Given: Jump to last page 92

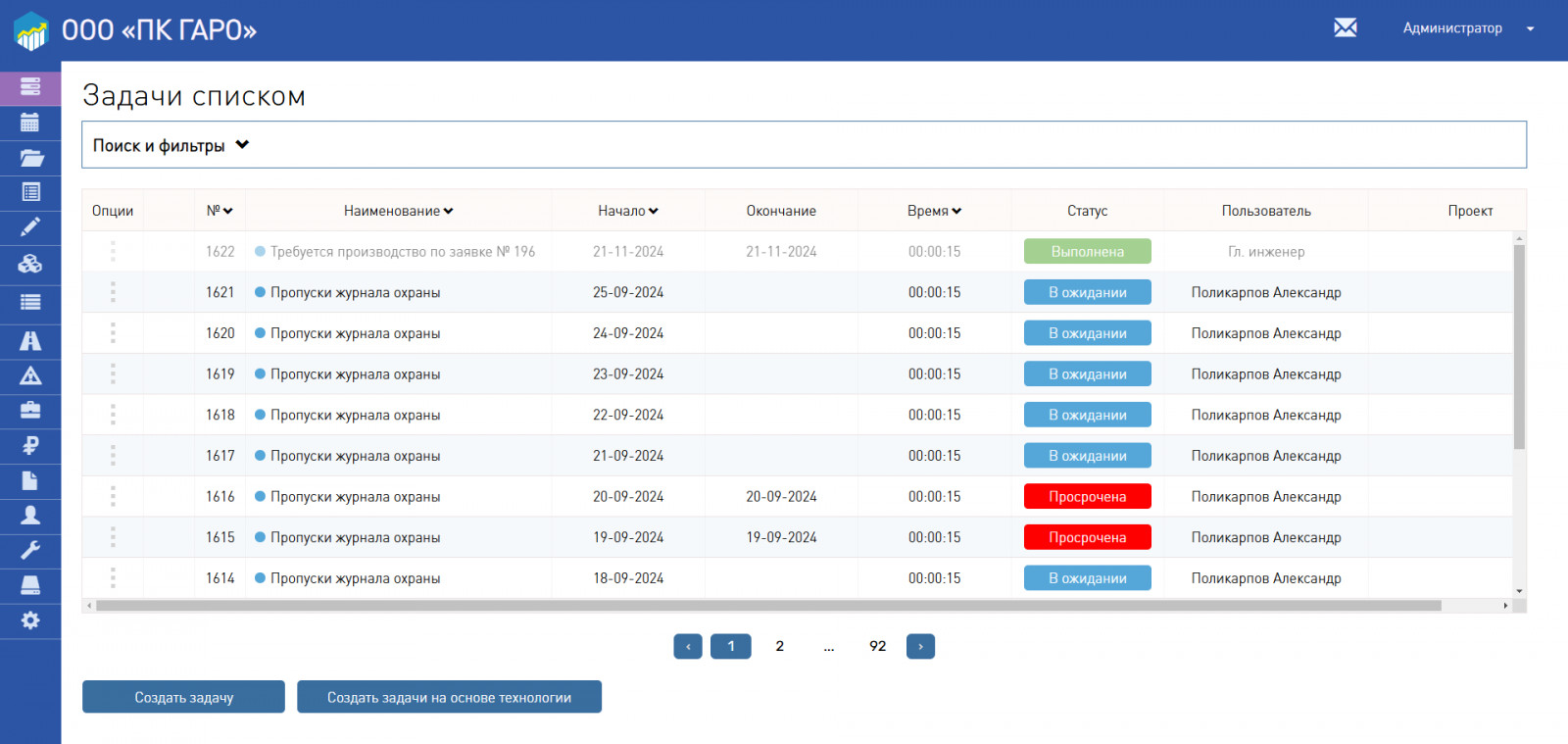Looking at the screenshot, I should 878,646.
